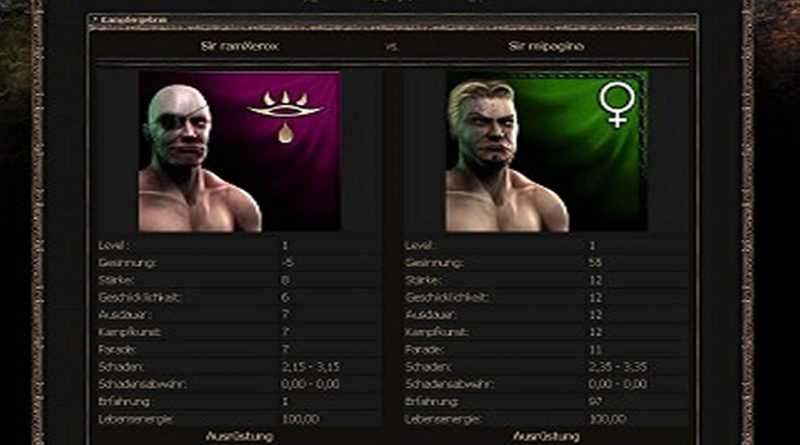The width and height of the screenshot is (800, 445).
Task: Click the right knight's Schaden value
Action: tap(617, 367)
